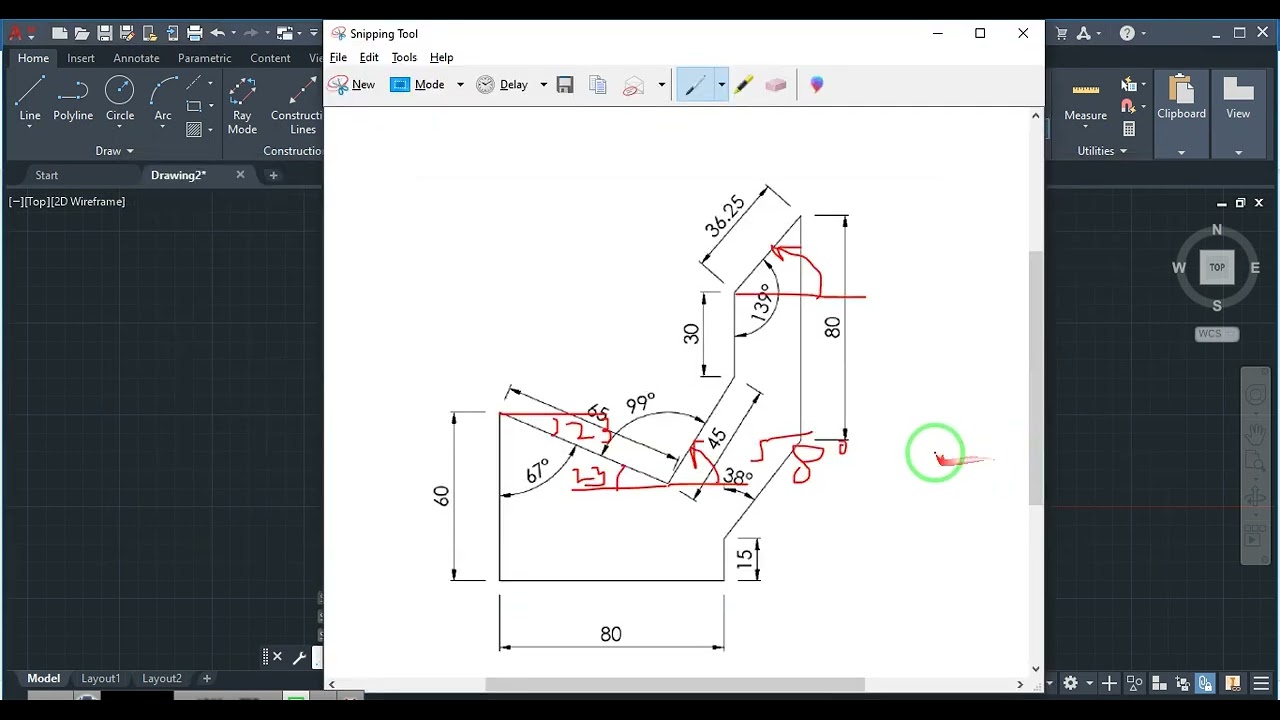
Task: Open the Quick Calculator icon
Action: tap(1129, 129)
